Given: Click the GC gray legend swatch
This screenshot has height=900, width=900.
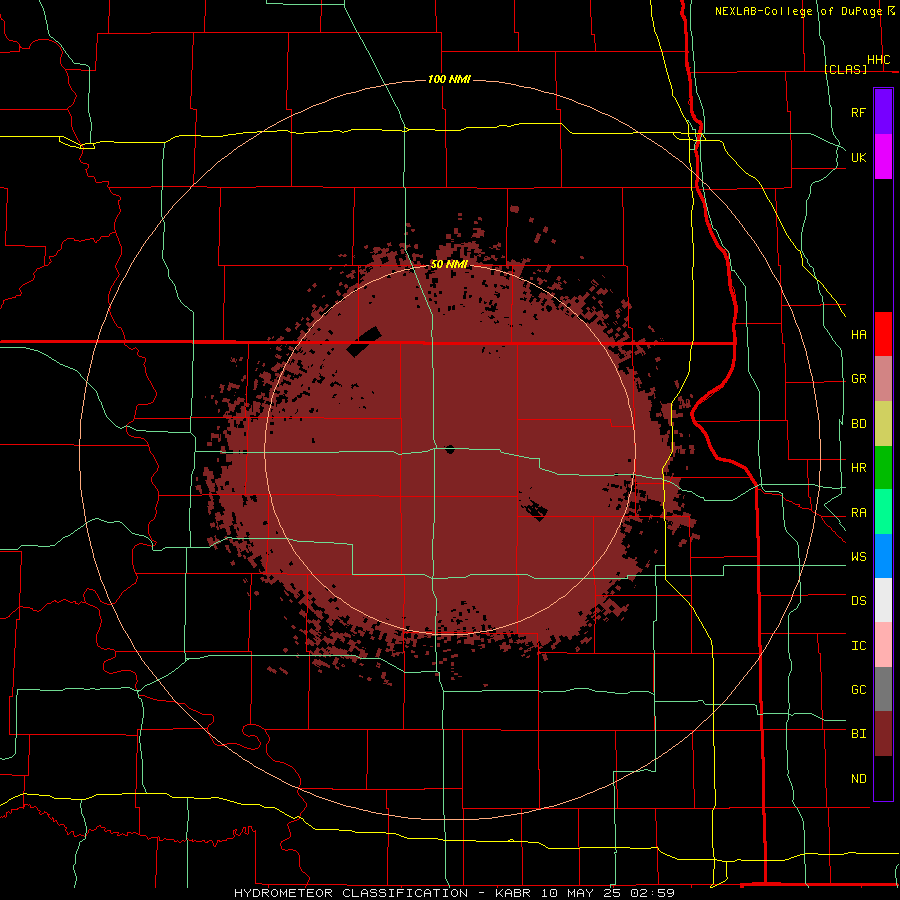Looking at the screenshot, I should [x=883, y=689].
